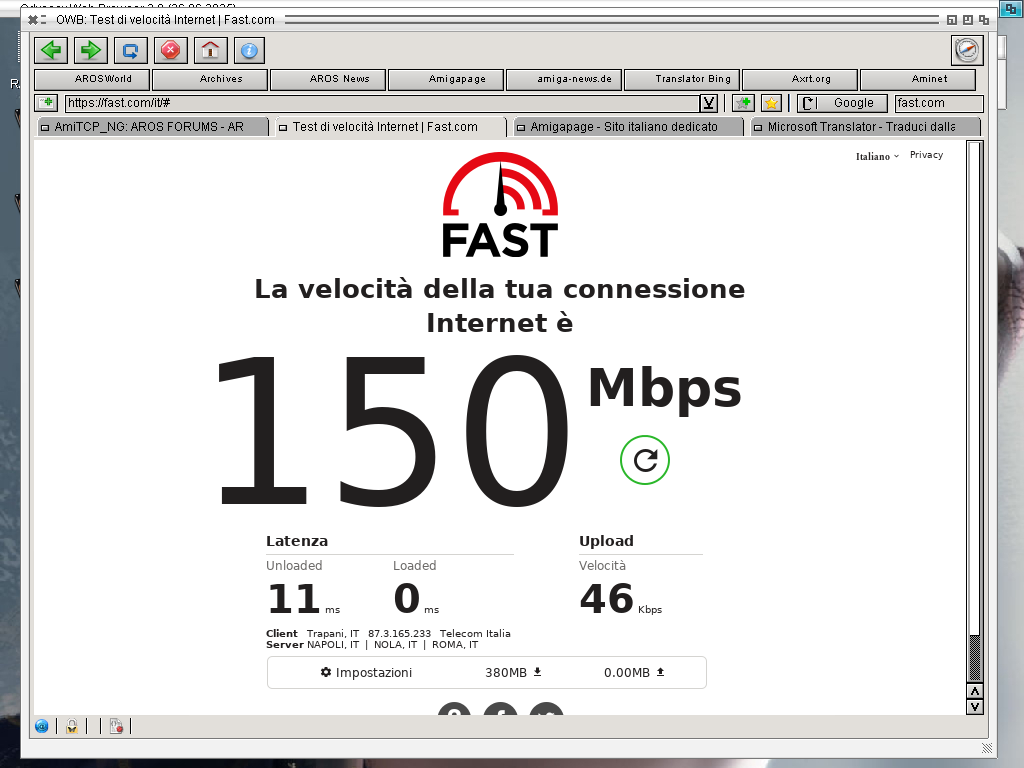The height and width of the screenshot is (768, 1024).
Task: Close the Amigapage tab via its small box icon
Action: click(x=520, y=127)
